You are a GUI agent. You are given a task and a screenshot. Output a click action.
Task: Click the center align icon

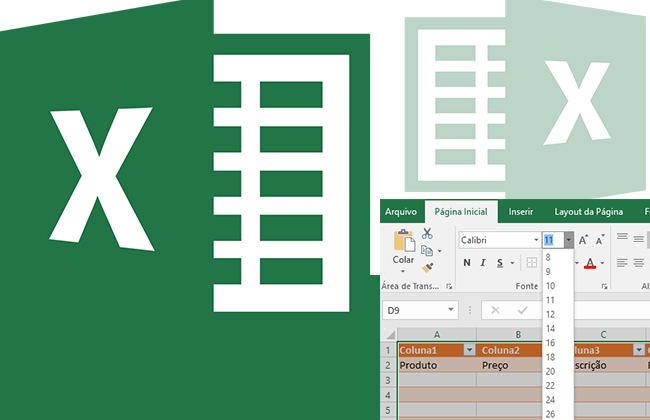pos(638,262)
